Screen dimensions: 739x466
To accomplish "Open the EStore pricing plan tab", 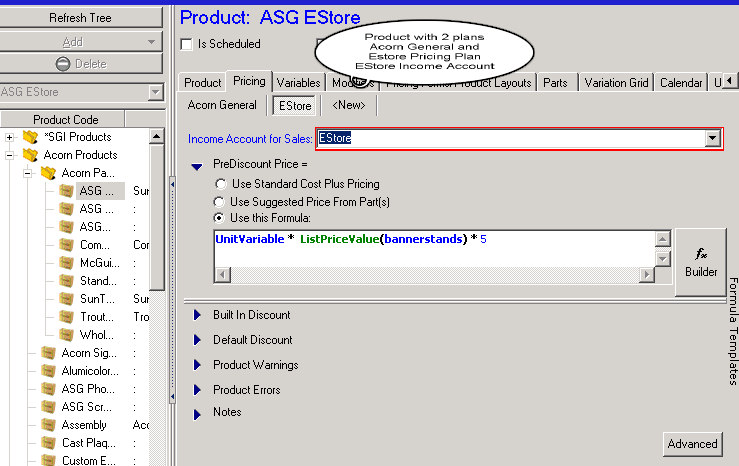I will click(295, 106).
